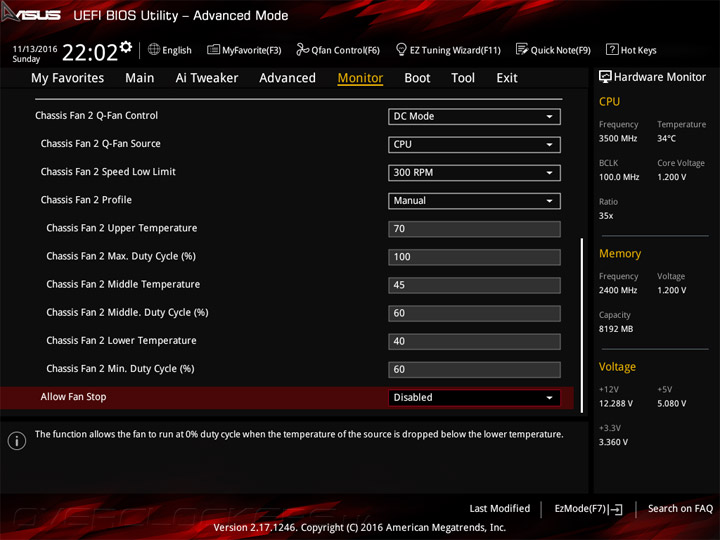The height and width of the screenshot is (540, 720).
Task: Select Chassis Fan 2 Profile label
Action: [86, 200]
